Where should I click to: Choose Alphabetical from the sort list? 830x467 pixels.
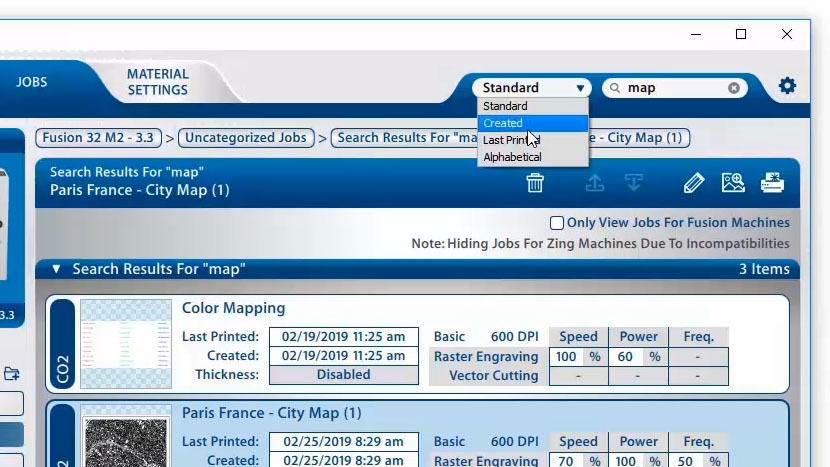[512, 157]
